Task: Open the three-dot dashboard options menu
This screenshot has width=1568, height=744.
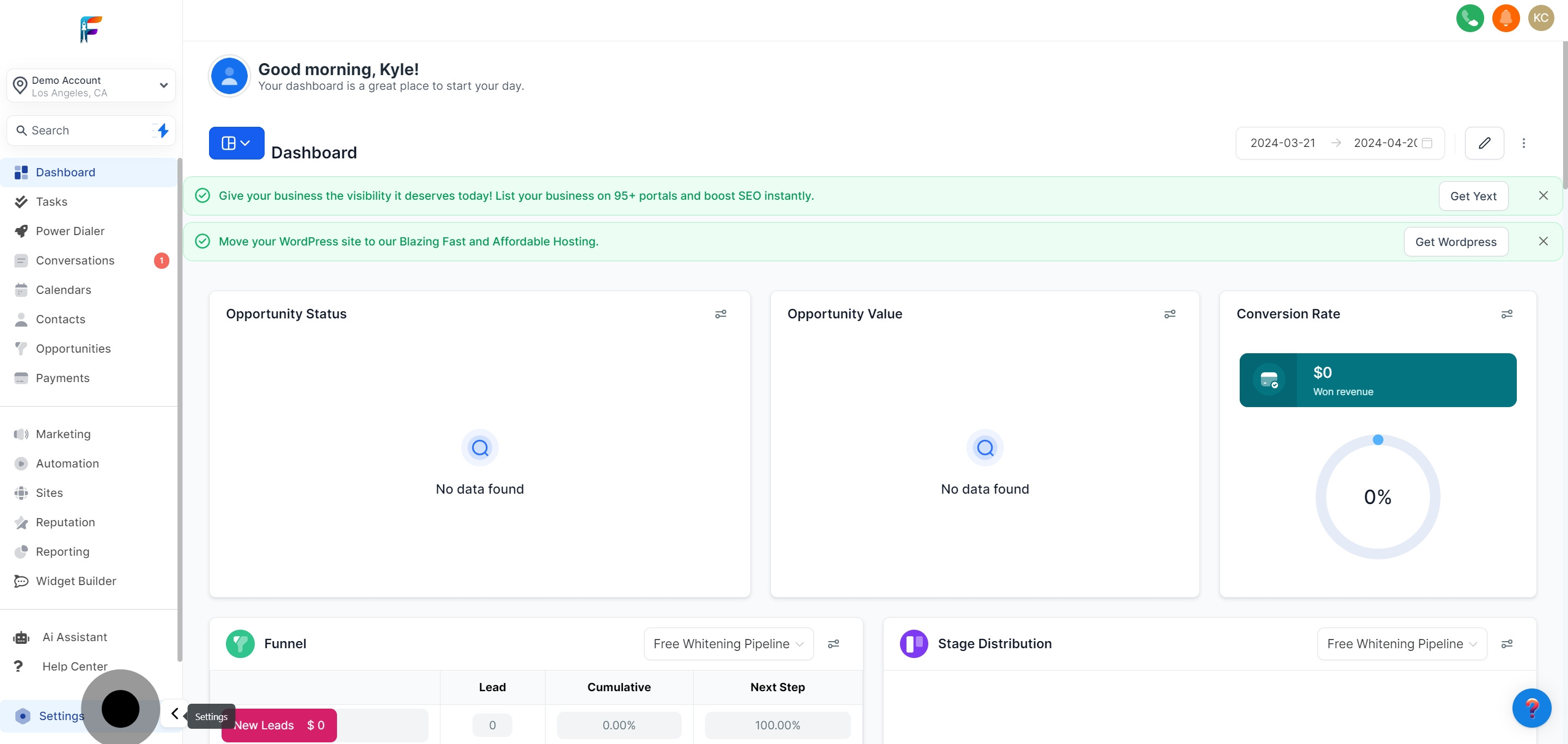Action: [x=1523, y=143]
